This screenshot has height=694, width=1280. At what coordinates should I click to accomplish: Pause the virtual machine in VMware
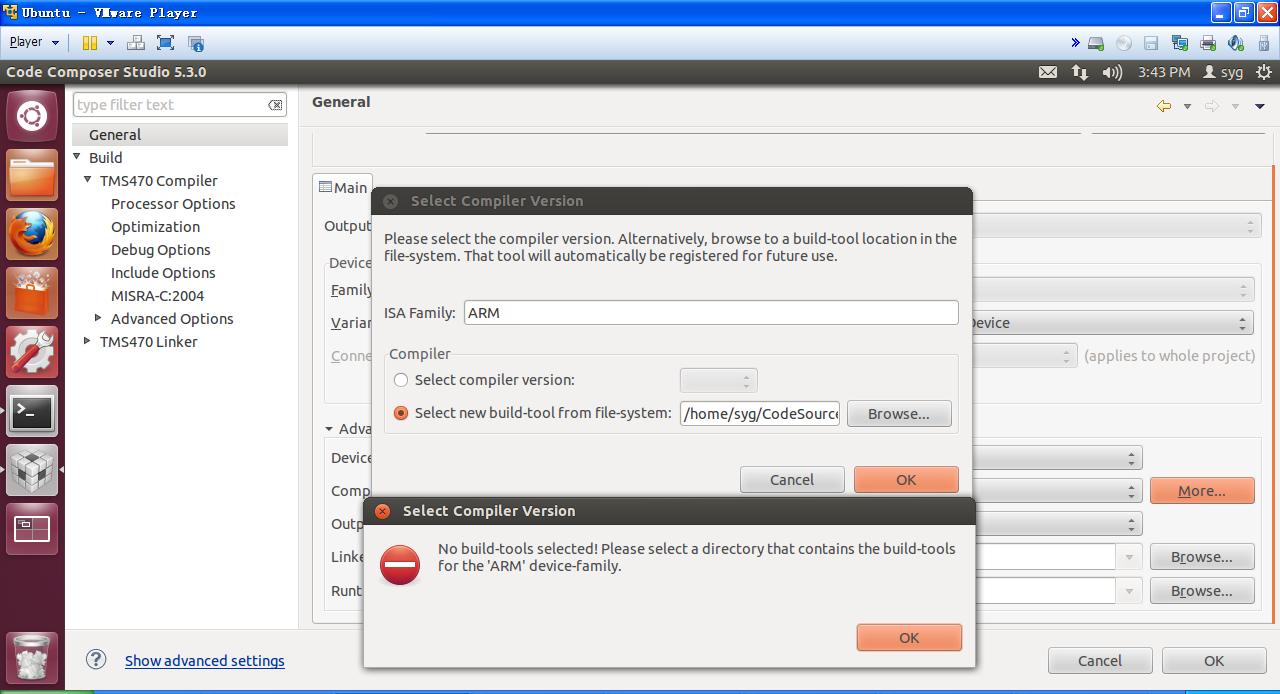(x=90, y=43)
